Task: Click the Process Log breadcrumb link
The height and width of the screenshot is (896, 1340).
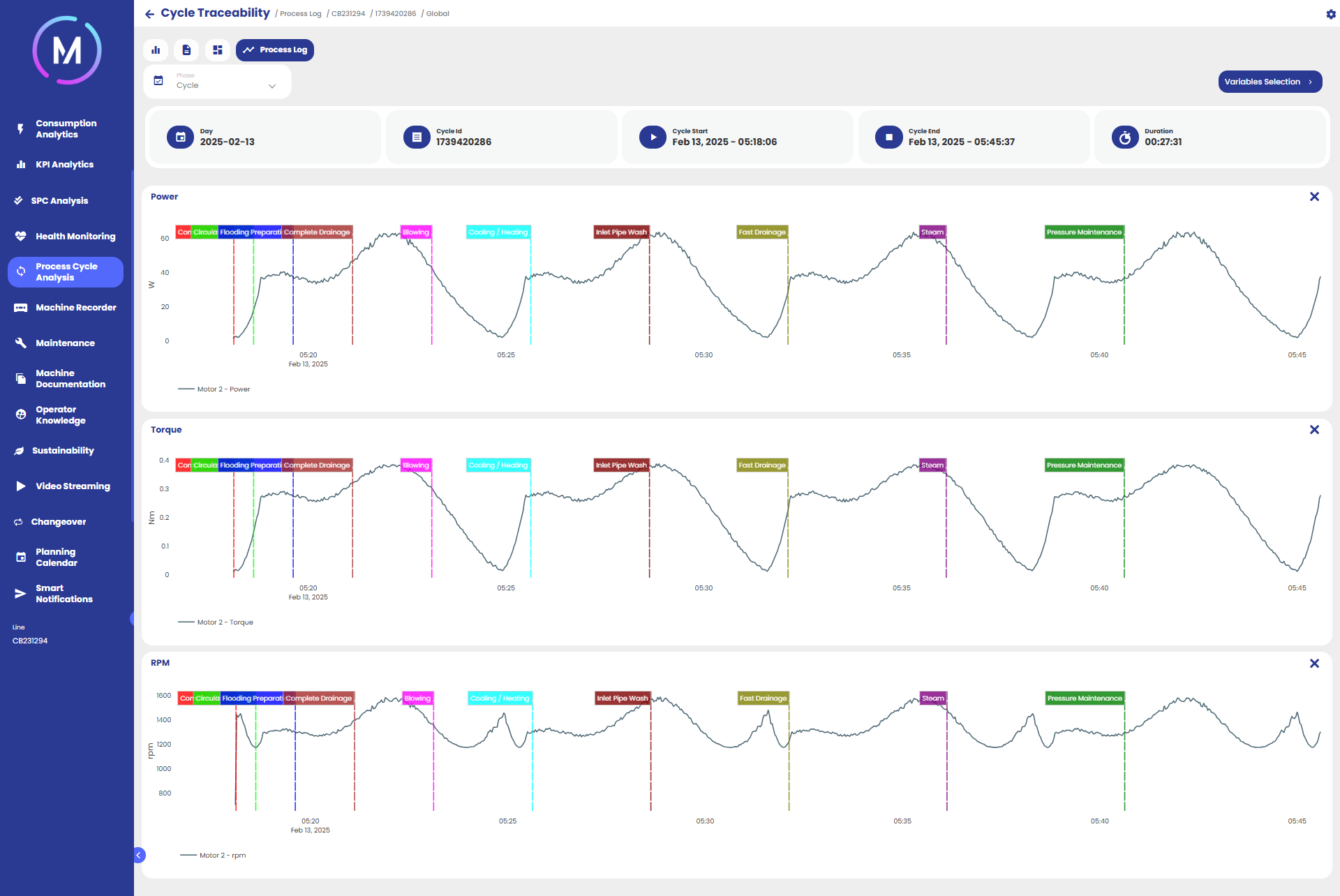Action: click(300, 14)
